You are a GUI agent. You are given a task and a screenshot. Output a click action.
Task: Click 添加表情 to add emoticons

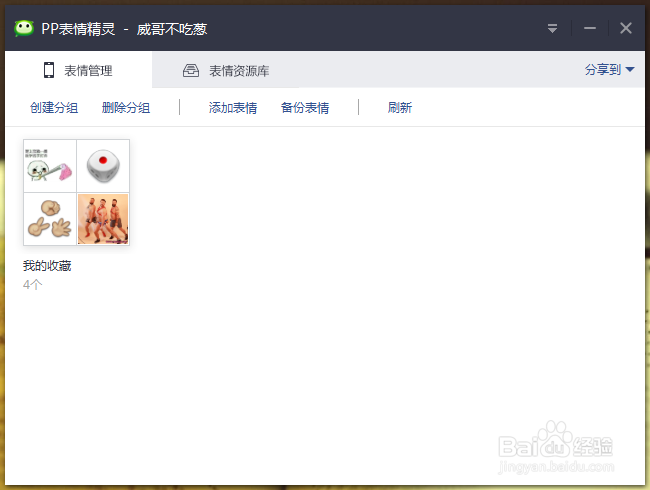(233, 108)
